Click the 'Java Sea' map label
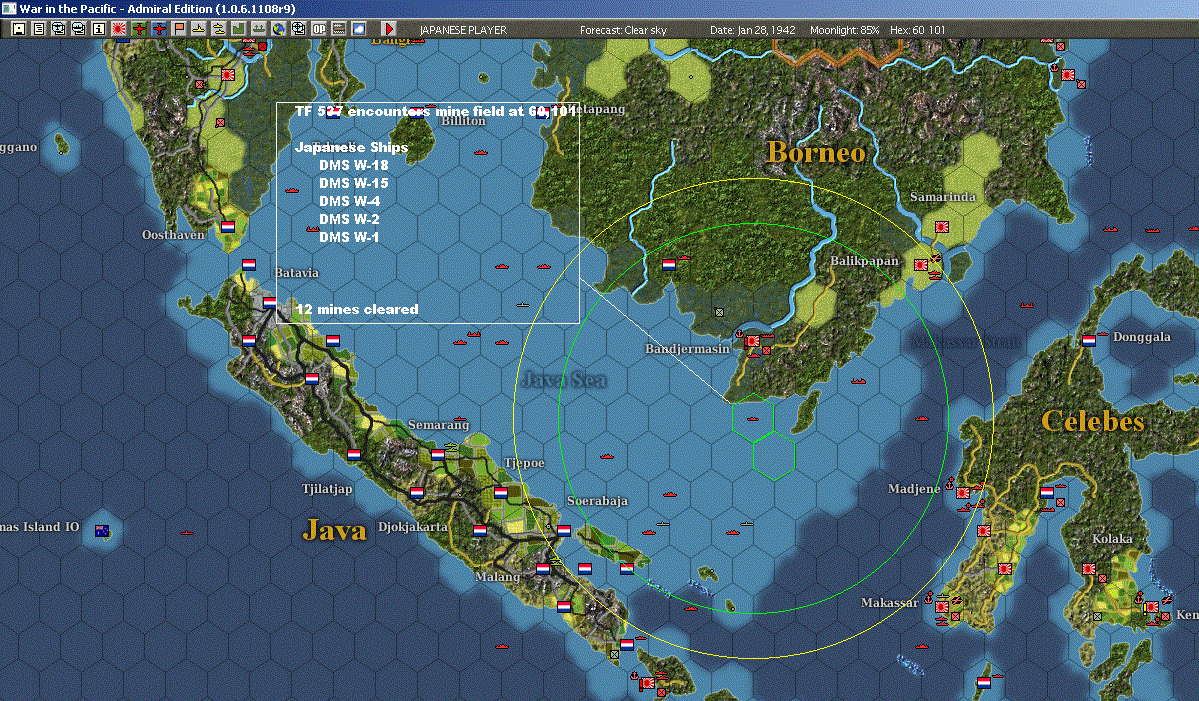The image size is (1199, 701). click(564, 379)
